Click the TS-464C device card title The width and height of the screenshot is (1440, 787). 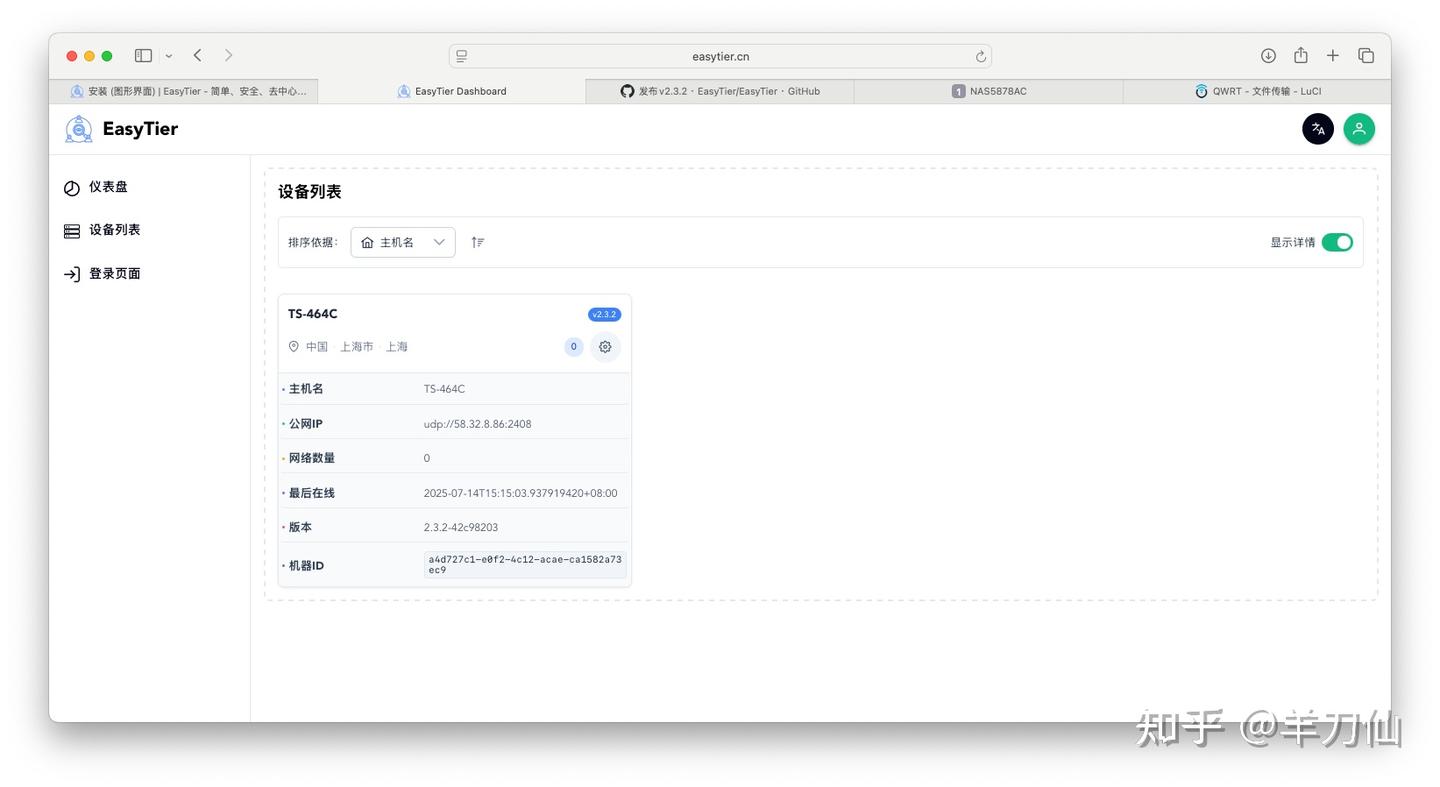(x=313, y=314)
